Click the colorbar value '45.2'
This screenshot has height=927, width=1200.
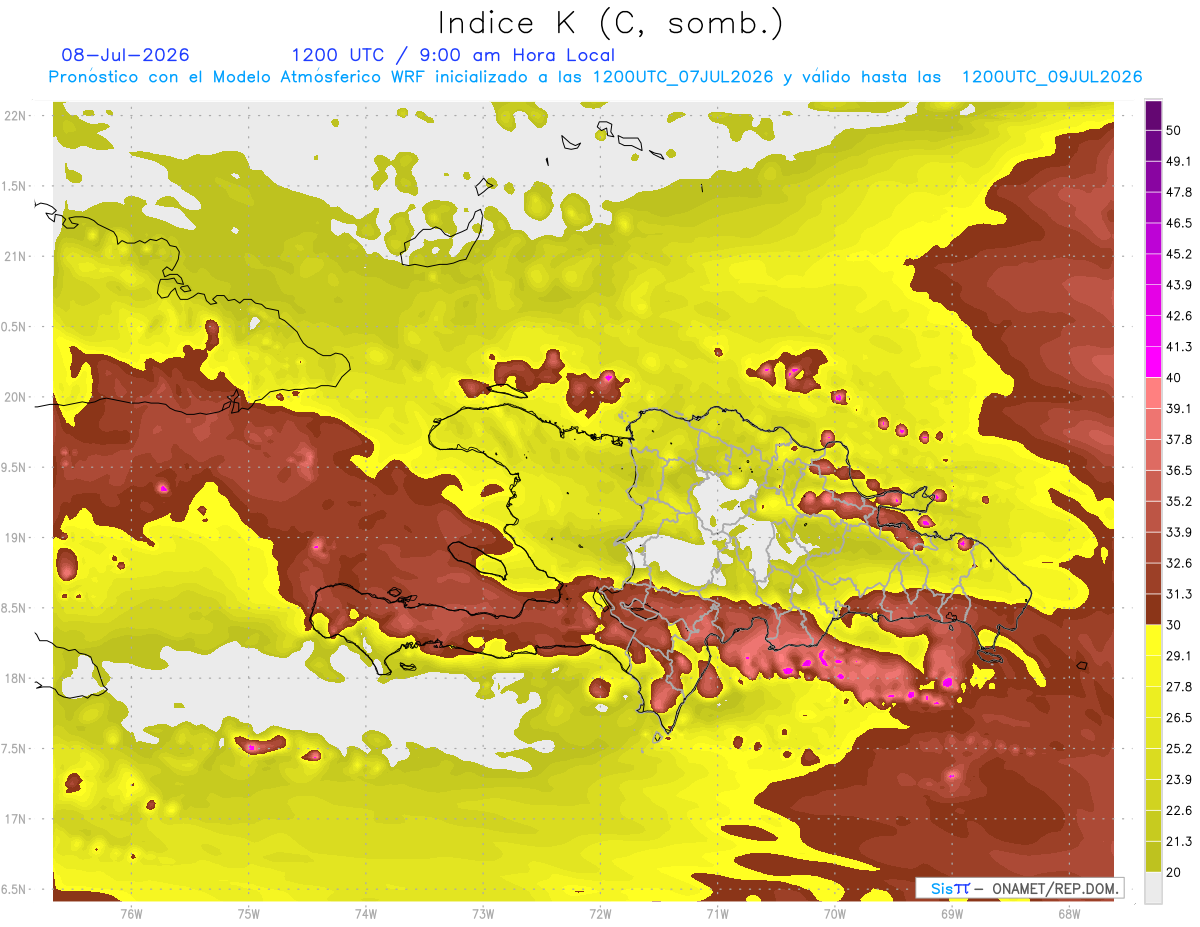[x=1179, y=254]
